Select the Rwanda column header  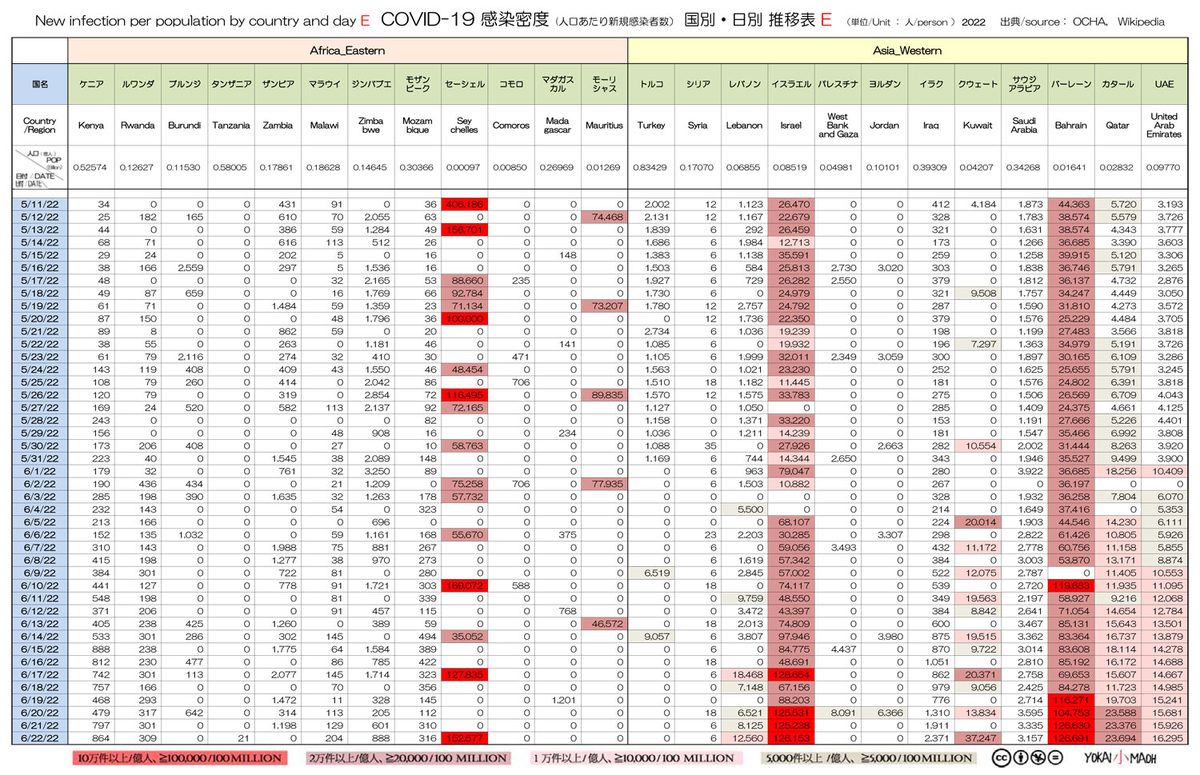pyautogui.click(x=138, y=126)
